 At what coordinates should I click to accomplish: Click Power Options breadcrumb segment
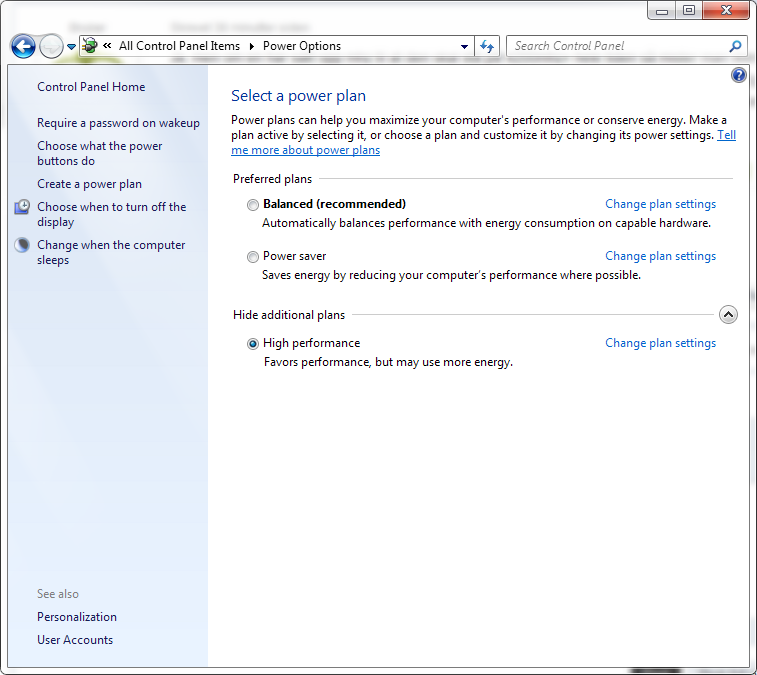coord(302,46)
